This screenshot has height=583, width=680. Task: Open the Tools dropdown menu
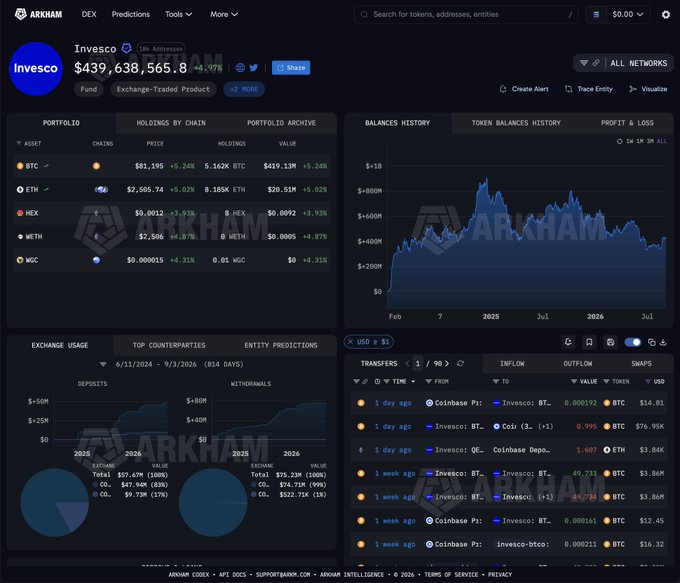[178, 14]
